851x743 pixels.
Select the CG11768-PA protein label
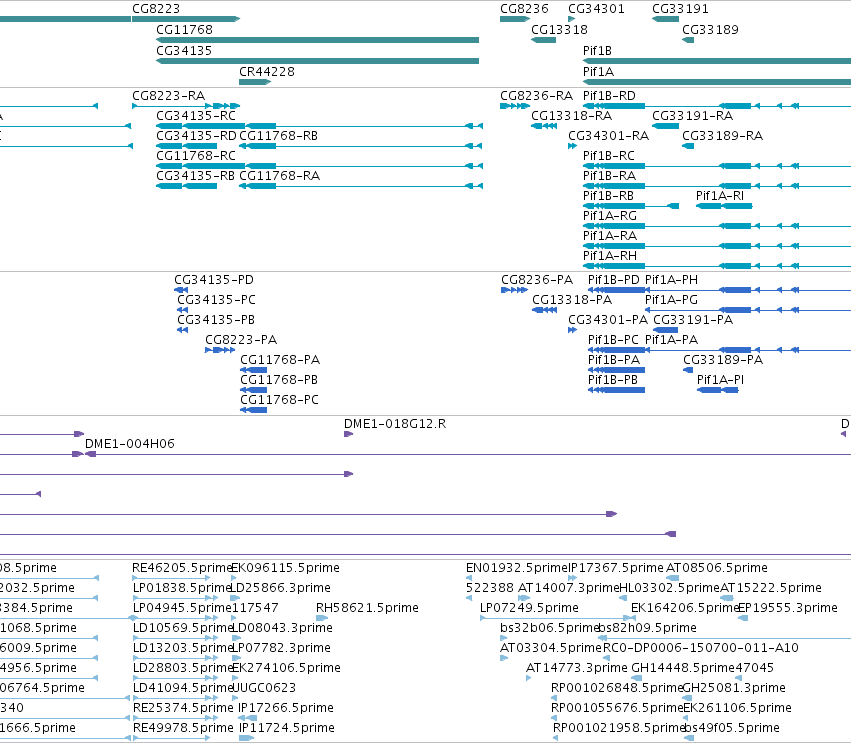[x=280, y=360]
